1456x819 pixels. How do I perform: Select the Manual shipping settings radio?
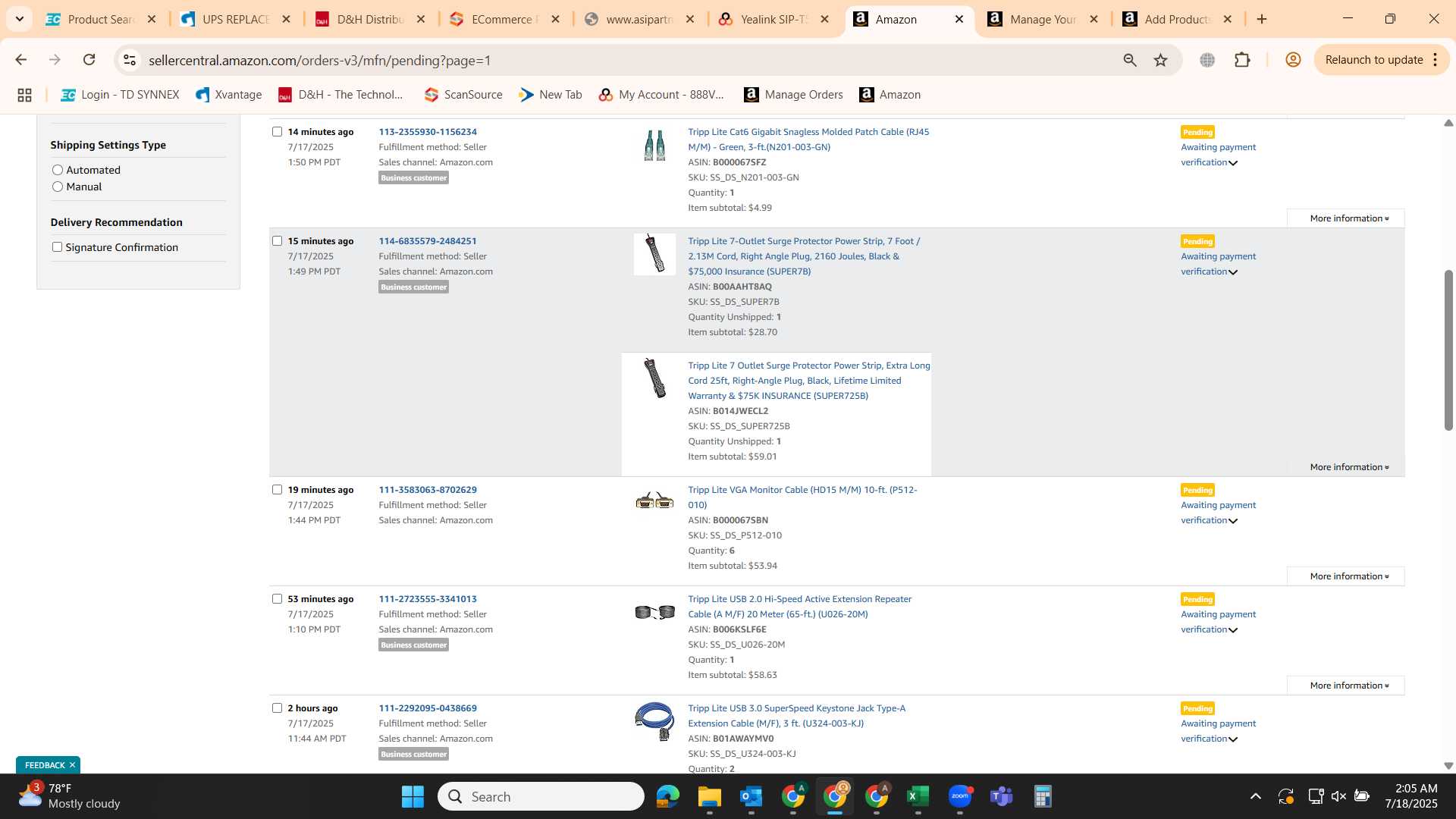pyautogui.click(x=58, y=187)
